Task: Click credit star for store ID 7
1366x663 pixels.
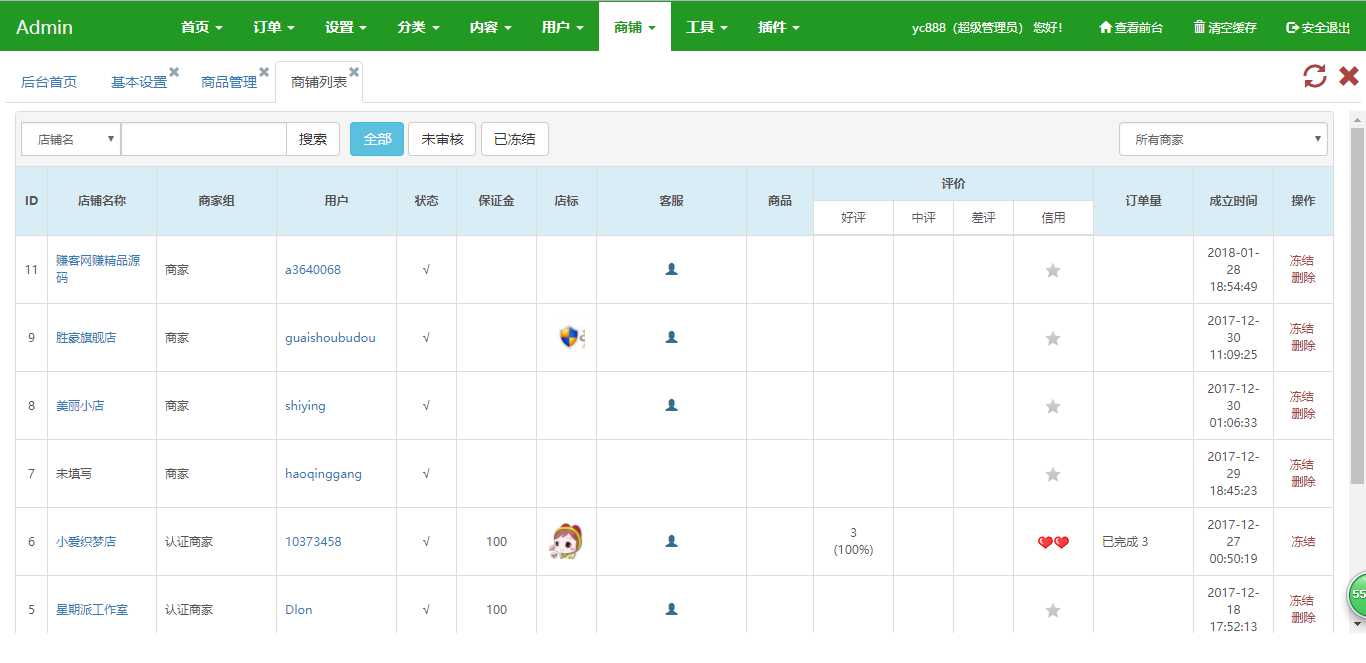Action: (1053, 474)
